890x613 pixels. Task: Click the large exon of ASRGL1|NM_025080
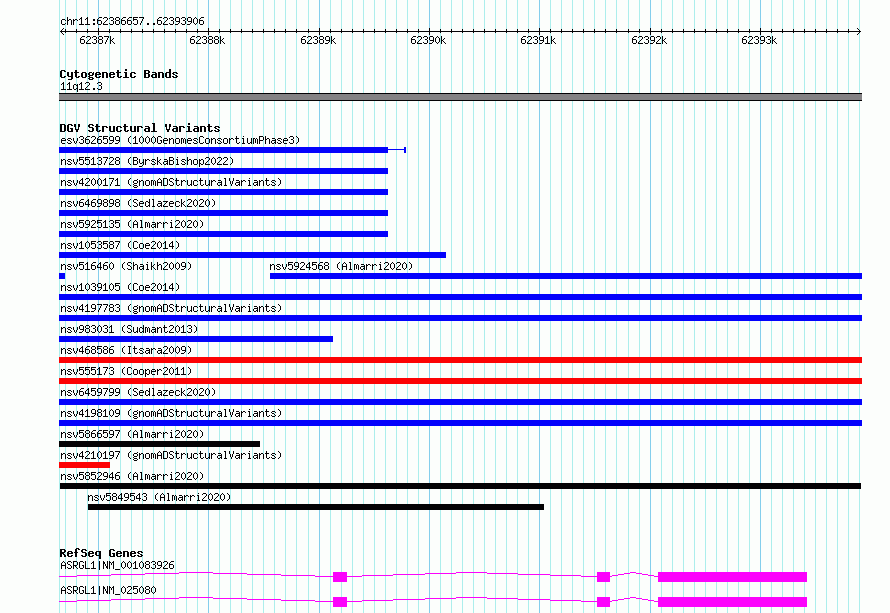[x=732, y=602]
